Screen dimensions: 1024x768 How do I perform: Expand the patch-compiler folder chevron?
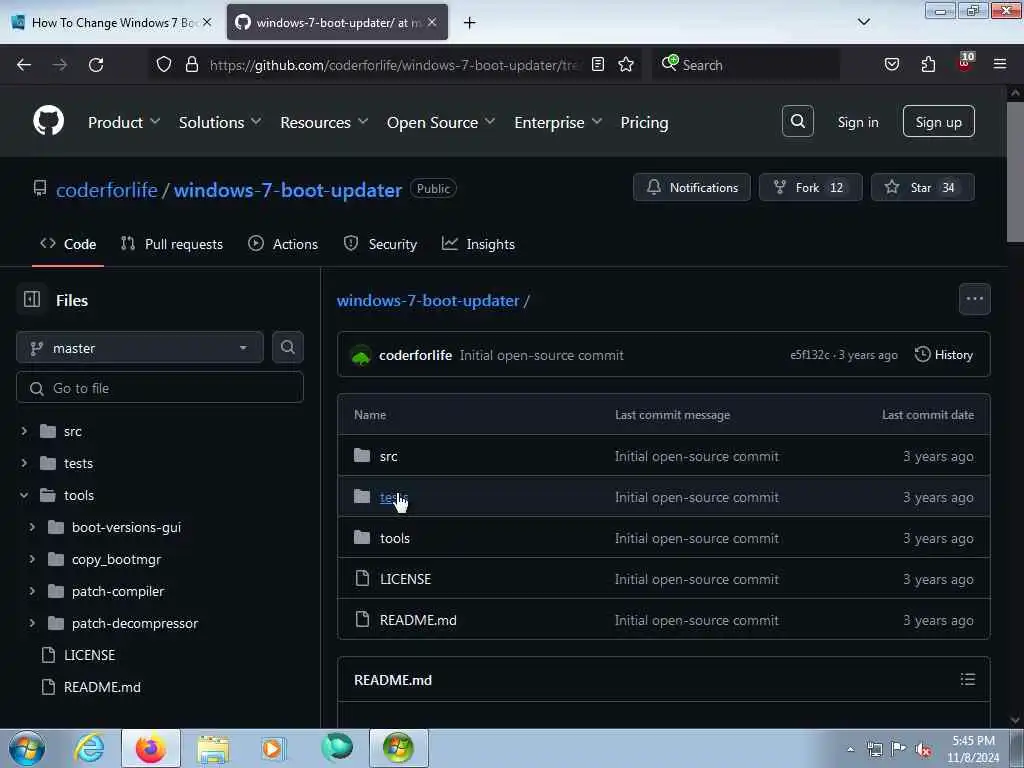pyautogui.click(x=32, y=591)
